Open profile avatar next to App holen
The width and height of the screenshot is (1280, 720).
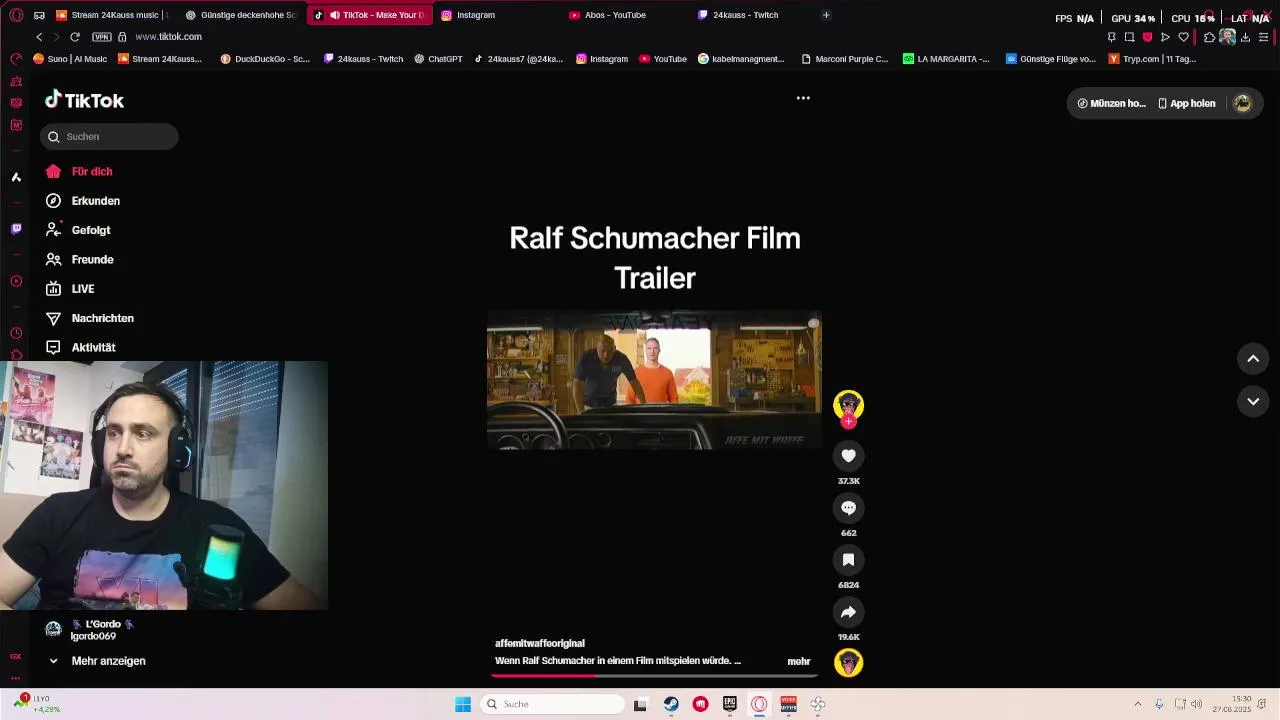(x=1242, y=103)
